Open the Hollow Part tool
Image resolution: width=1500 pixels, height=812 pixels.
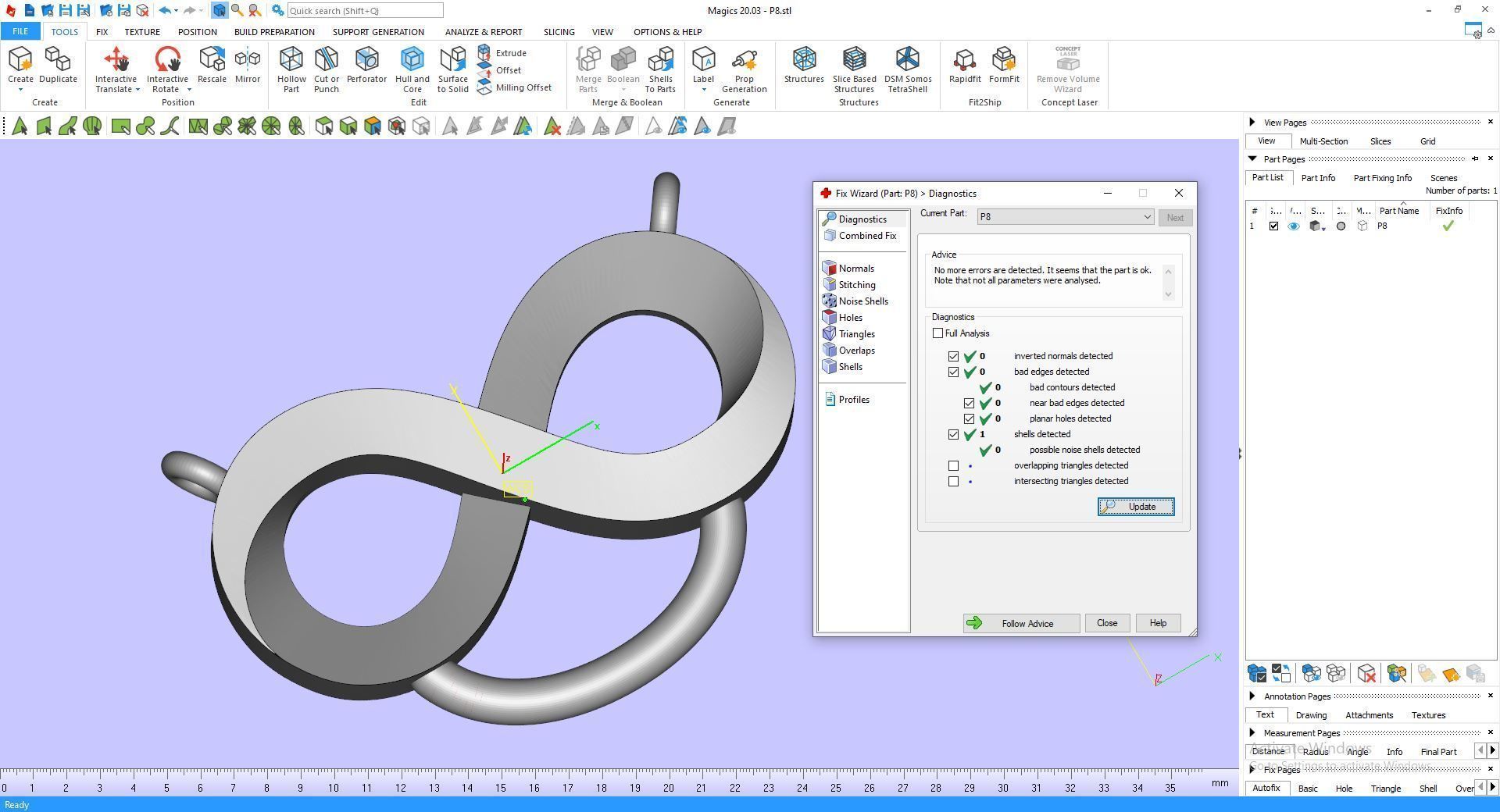click(x=291, y=69)
